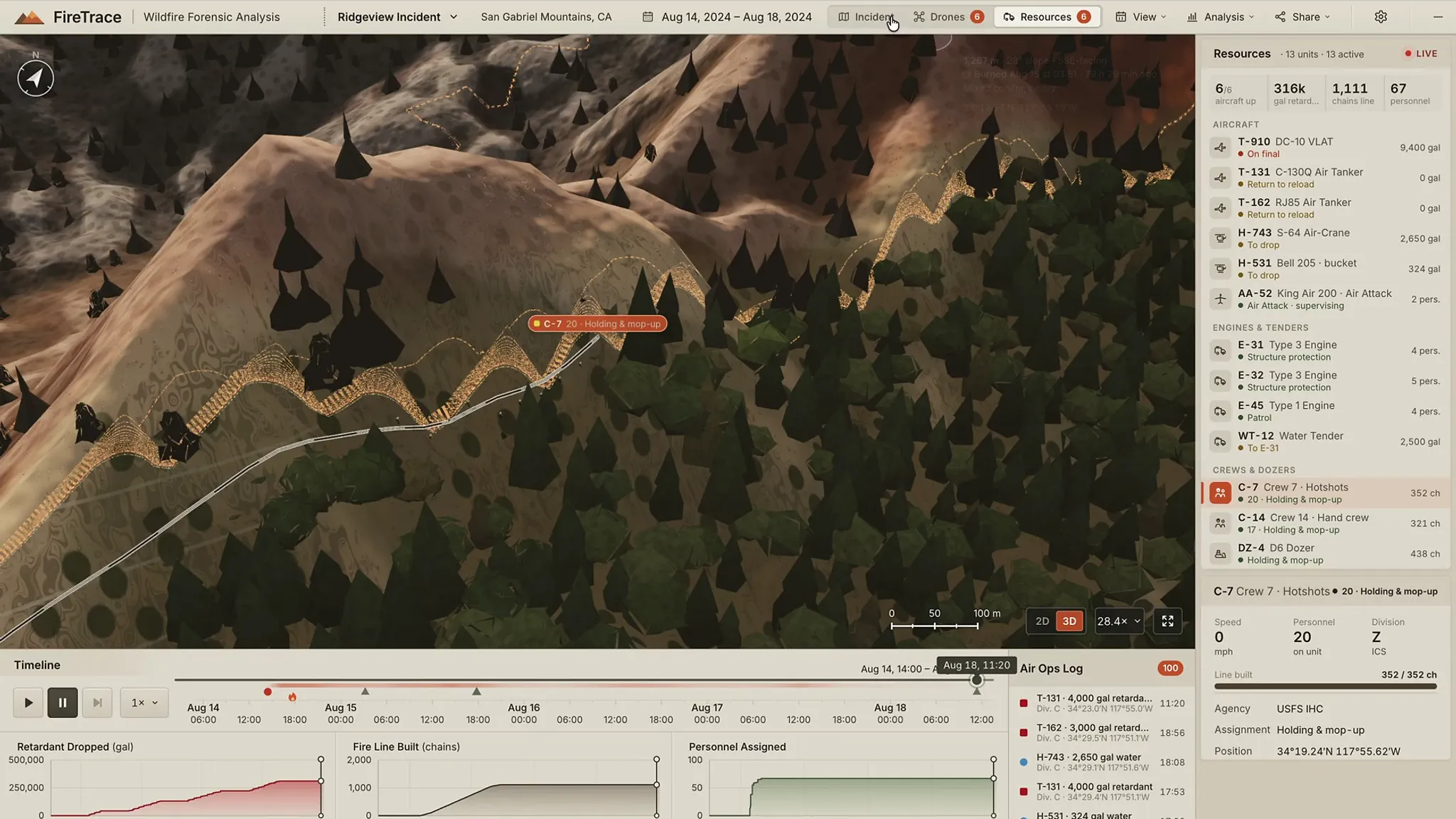
Task: Pause timeline playback
Action: click(63, 702)
